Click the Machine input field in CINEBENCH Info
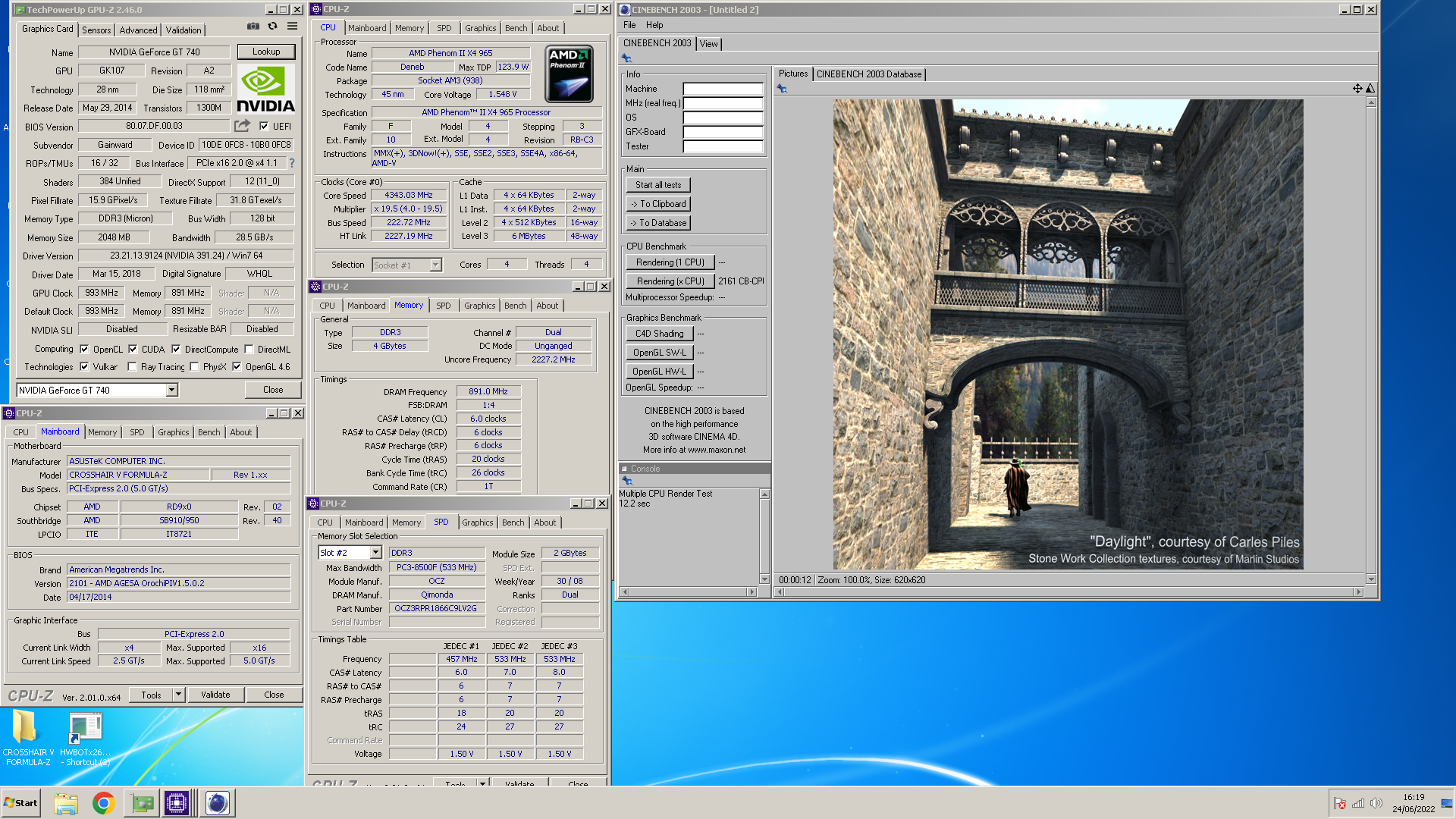 pyautogui.click(x=723, y=89)
